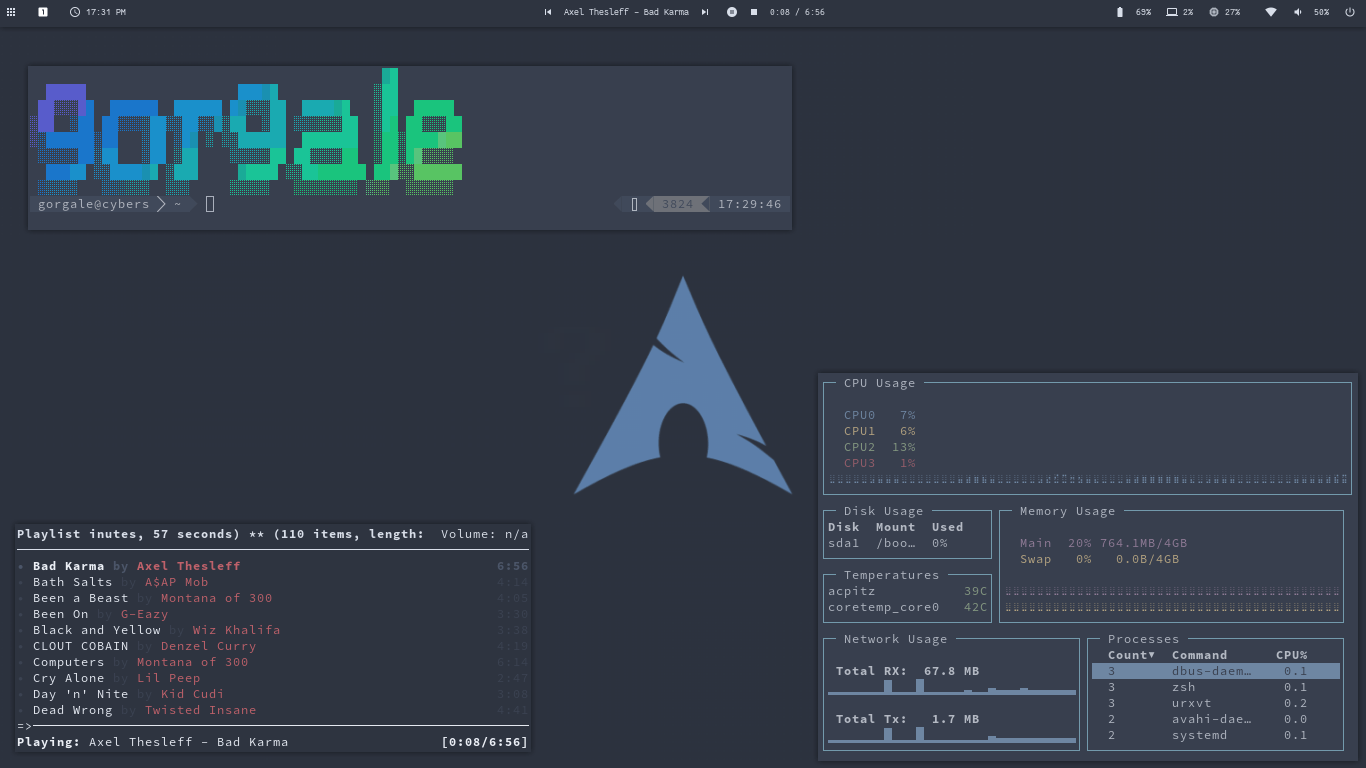Viewport: 1366px width, 768px height.
Task: Click the 50% volume level text
Action: pos(1321,12)
